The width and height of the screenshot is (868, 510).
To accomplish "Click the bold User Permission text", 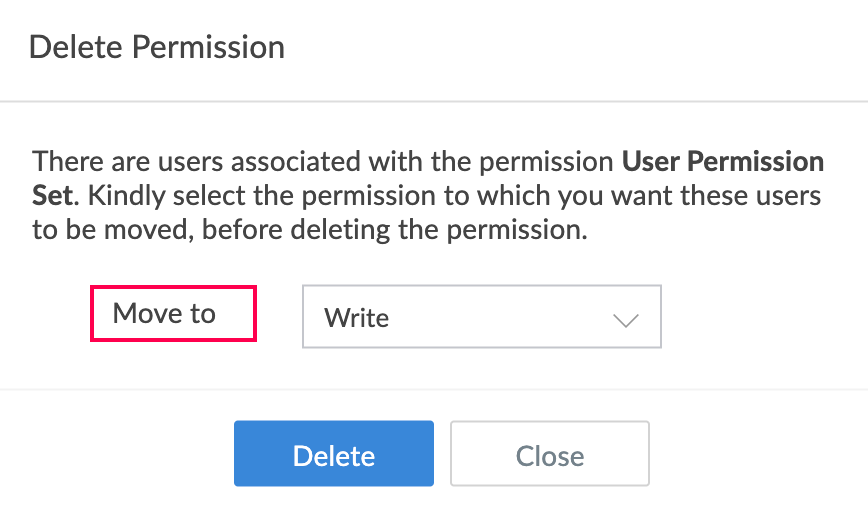I will tap(722, 161).
